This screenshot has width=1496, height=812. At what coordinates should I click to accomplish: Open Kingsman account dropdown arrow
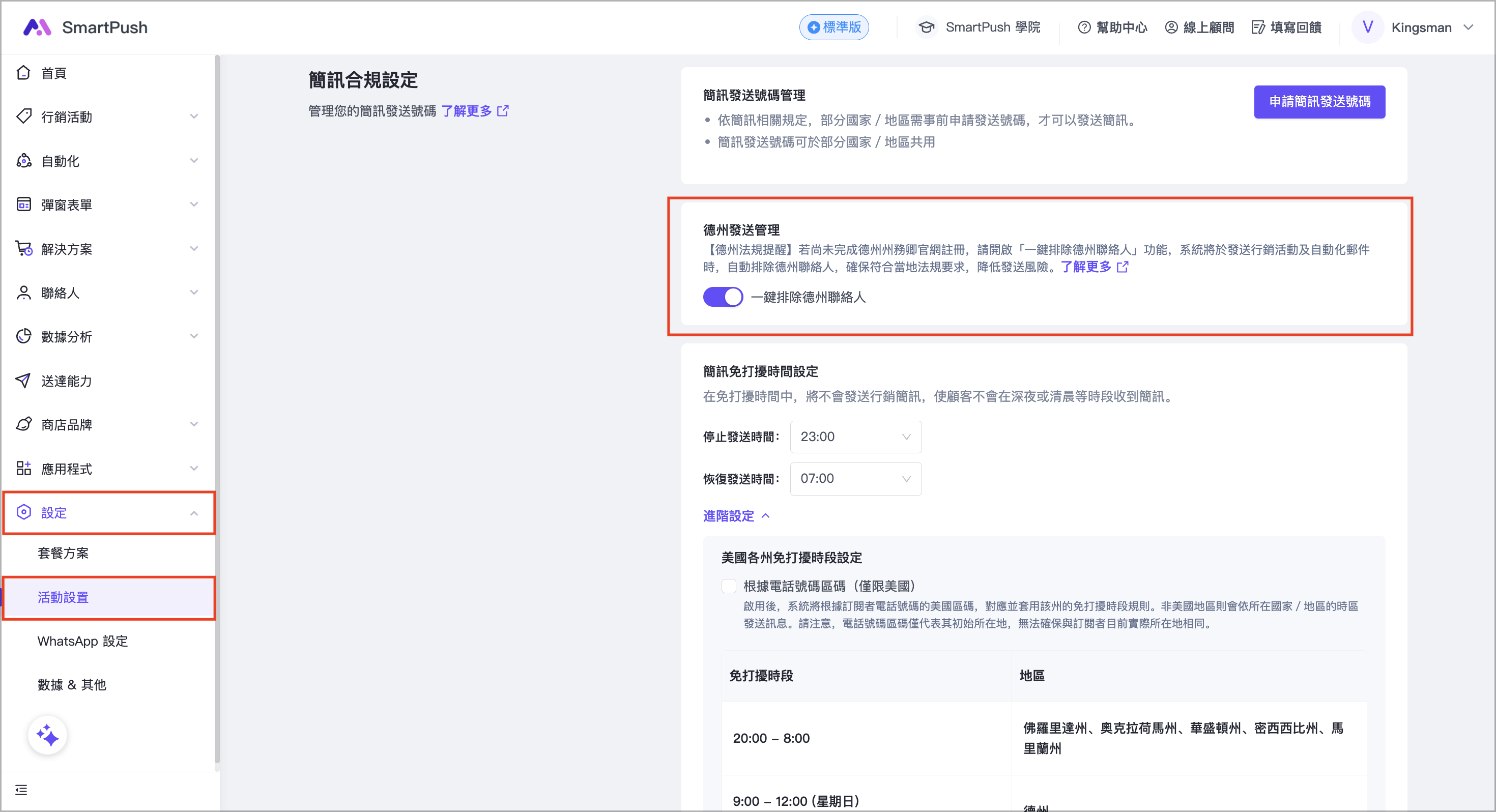1468,27
